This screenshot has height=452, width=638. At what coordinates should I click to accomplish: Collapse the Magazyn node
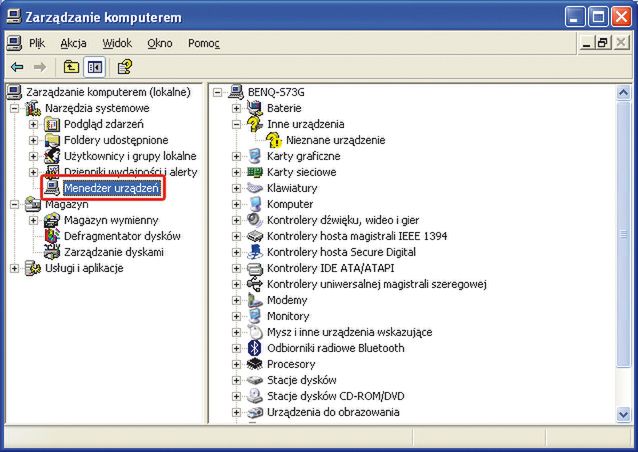[14, 204]
